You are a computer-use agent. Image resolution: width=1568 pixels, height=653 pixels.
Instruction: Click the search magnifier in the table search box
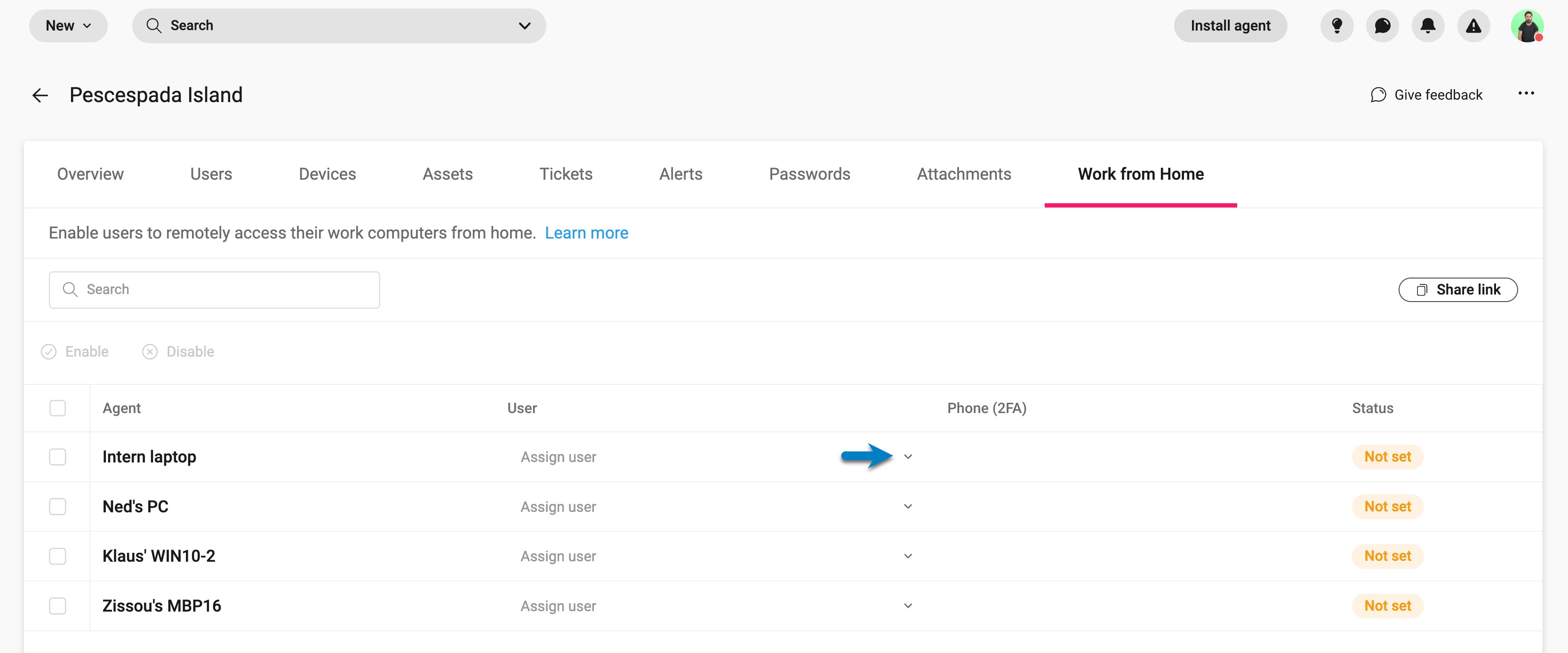70,289
